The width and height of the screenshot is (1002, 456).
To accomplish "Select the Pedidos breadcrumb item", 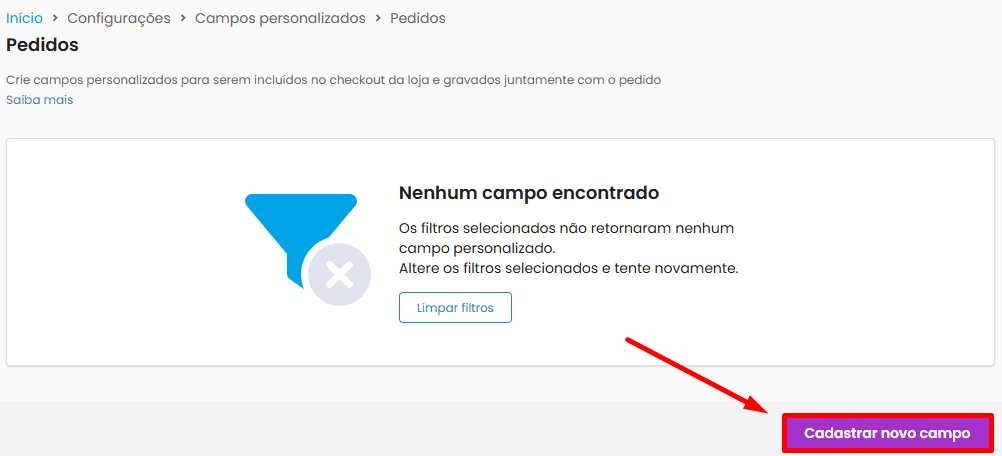I will (x=418, y=19).
